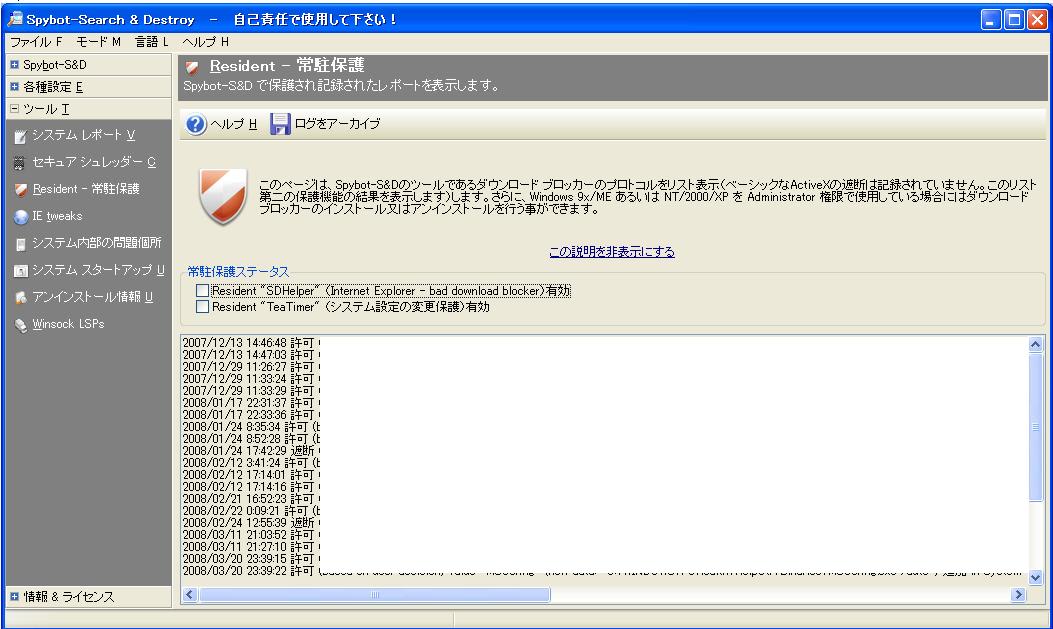Viewport: 1053px width, 629px height.
Task: Open the IE tweaks globe icon
Action: (x=21, y=217)
